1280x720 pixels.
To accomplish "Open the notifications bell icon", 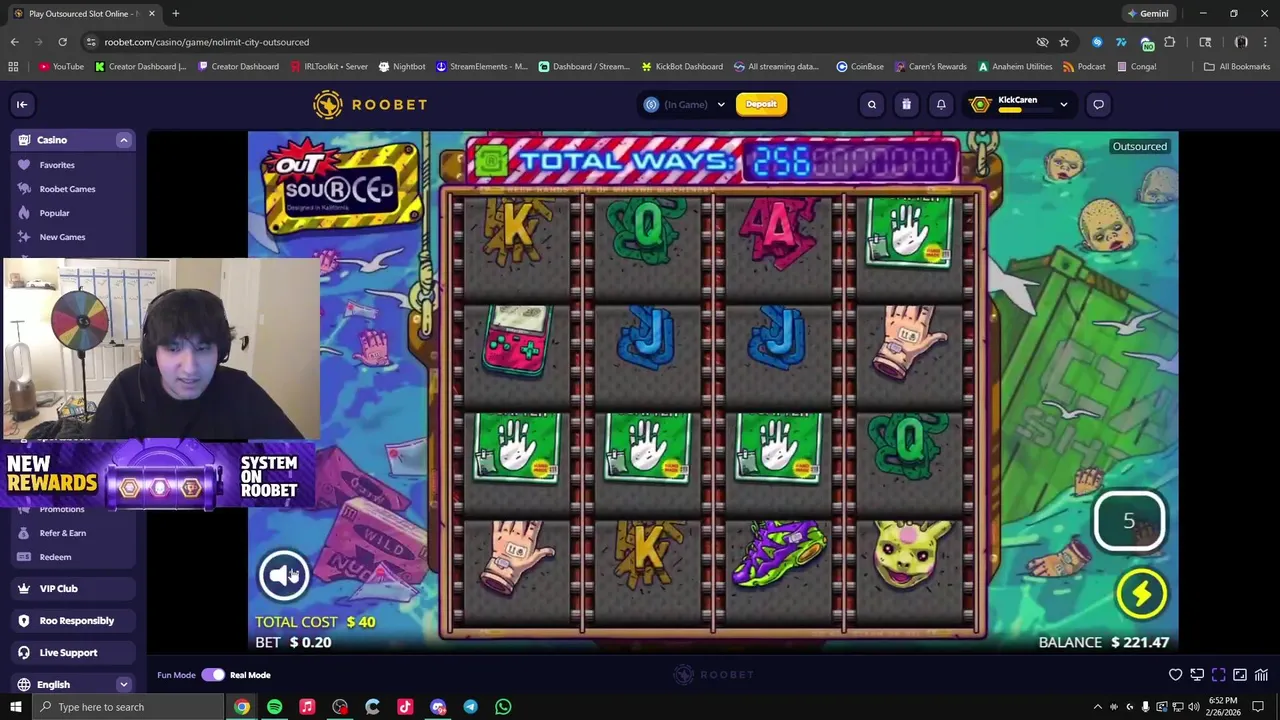I will (x=941, y=104).
